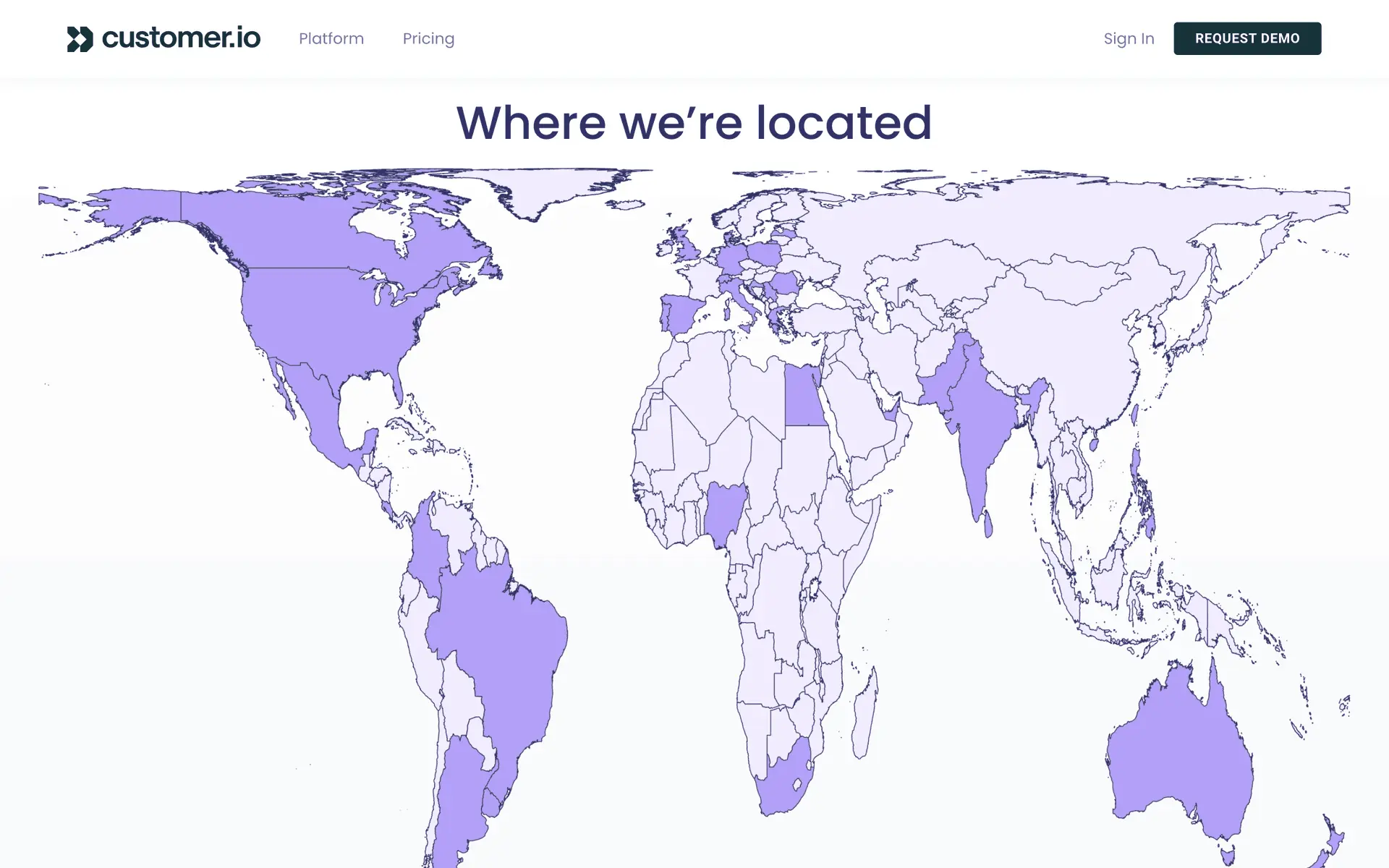
Task: Click the Sign In link
Action: [x=1129, y=39]
